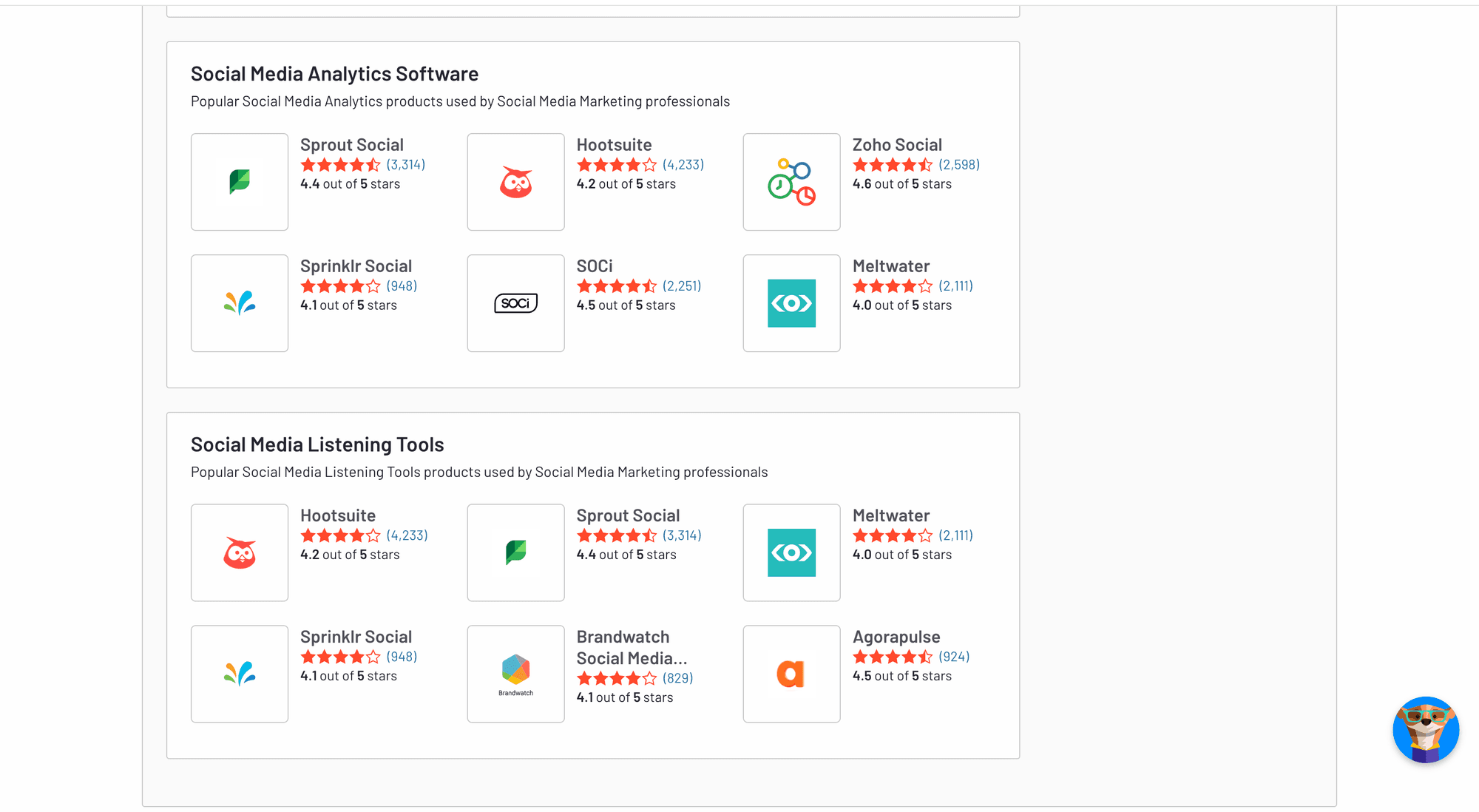Click Meltwater title in Analytics section

click(891, 266)
